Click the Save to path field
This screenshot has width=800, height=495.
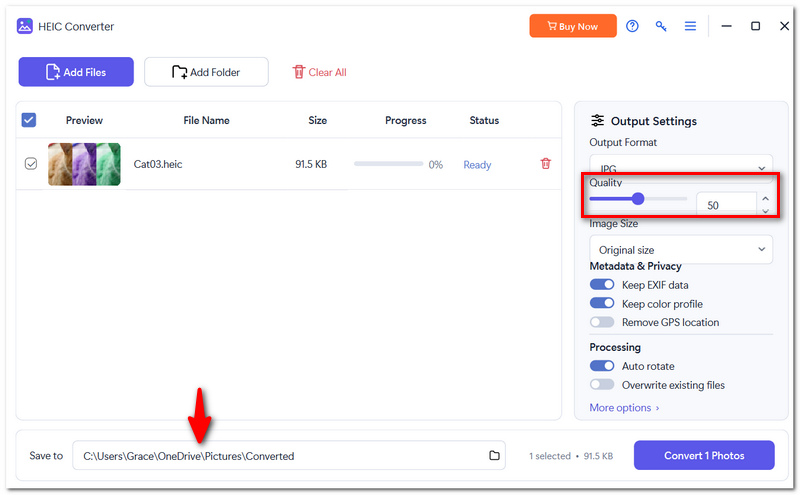[289, 455]
